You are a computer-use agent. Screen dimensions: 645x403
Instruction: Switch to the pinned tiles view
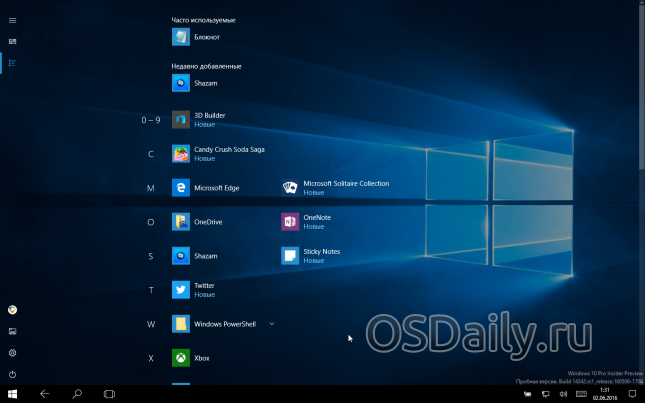(12, 41)
